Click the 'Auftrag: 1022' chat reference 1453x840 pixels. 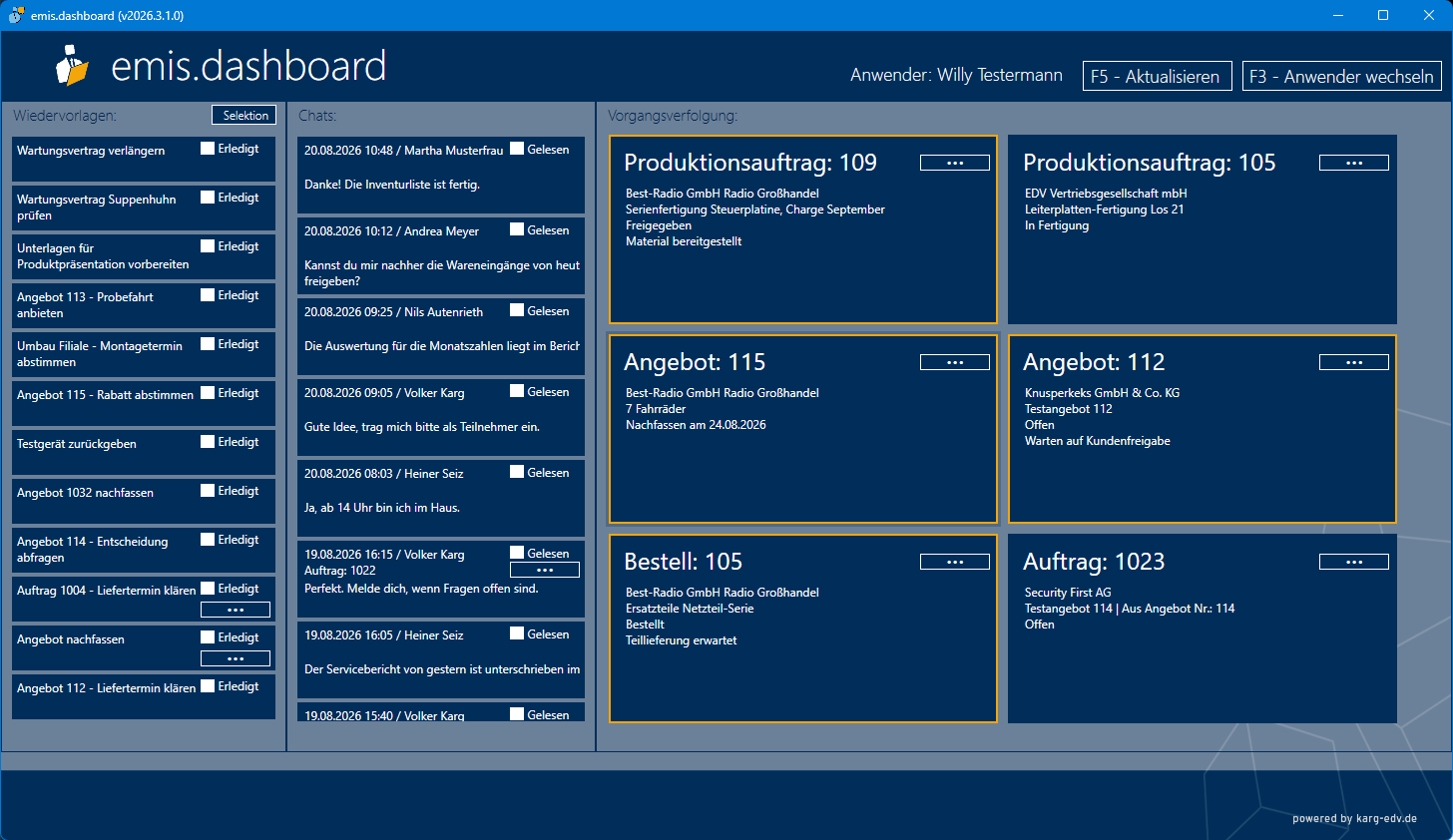(340, 571)
